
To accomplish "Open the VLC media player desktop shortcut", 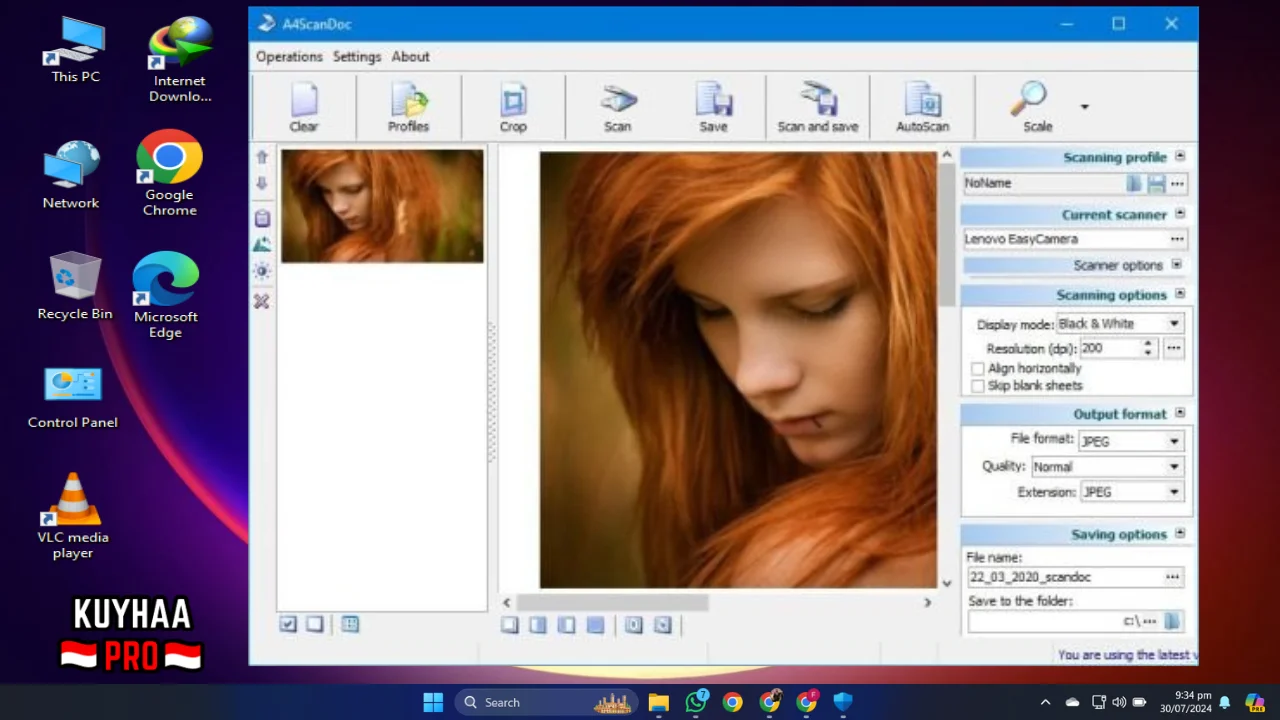I will point(73,516).
